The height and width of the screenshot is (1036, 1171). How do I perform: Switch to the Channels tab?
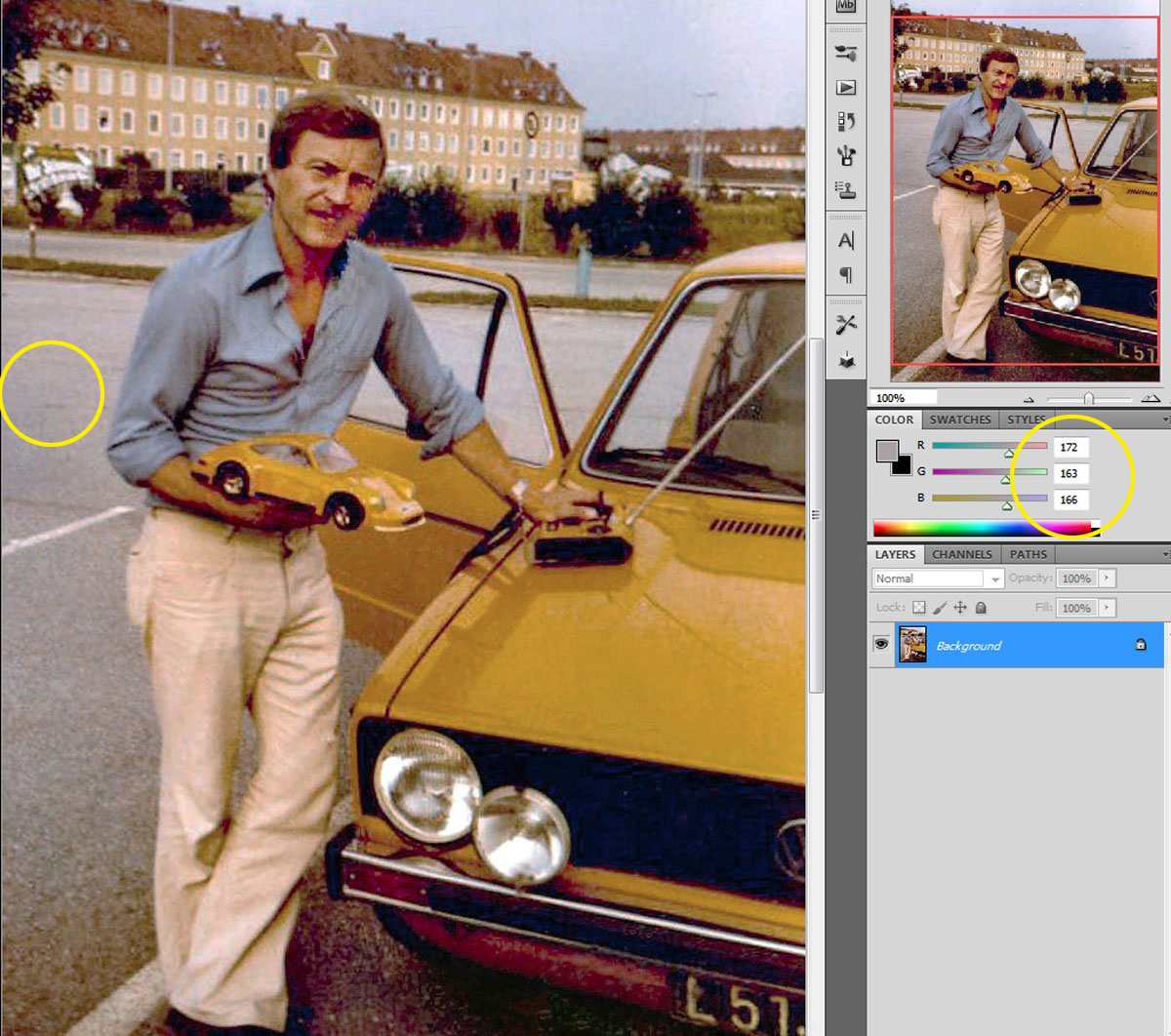click(961, 554)
